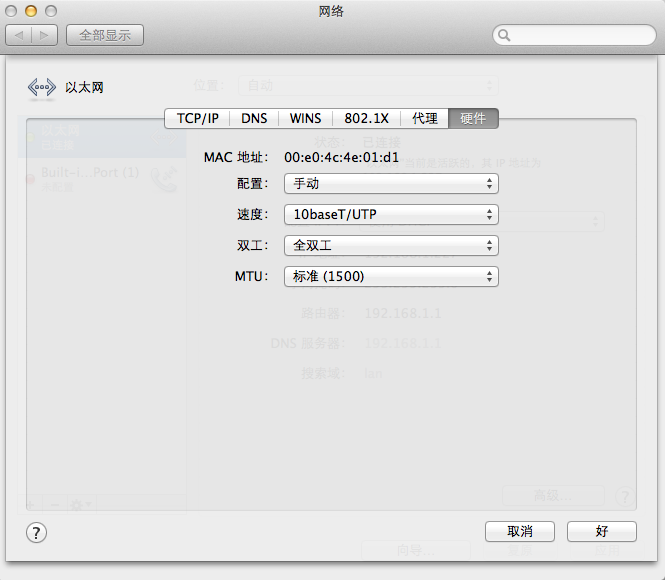Open the Speed (速度) dropdown showing 10baseT/UTP

tap(391, 215)
